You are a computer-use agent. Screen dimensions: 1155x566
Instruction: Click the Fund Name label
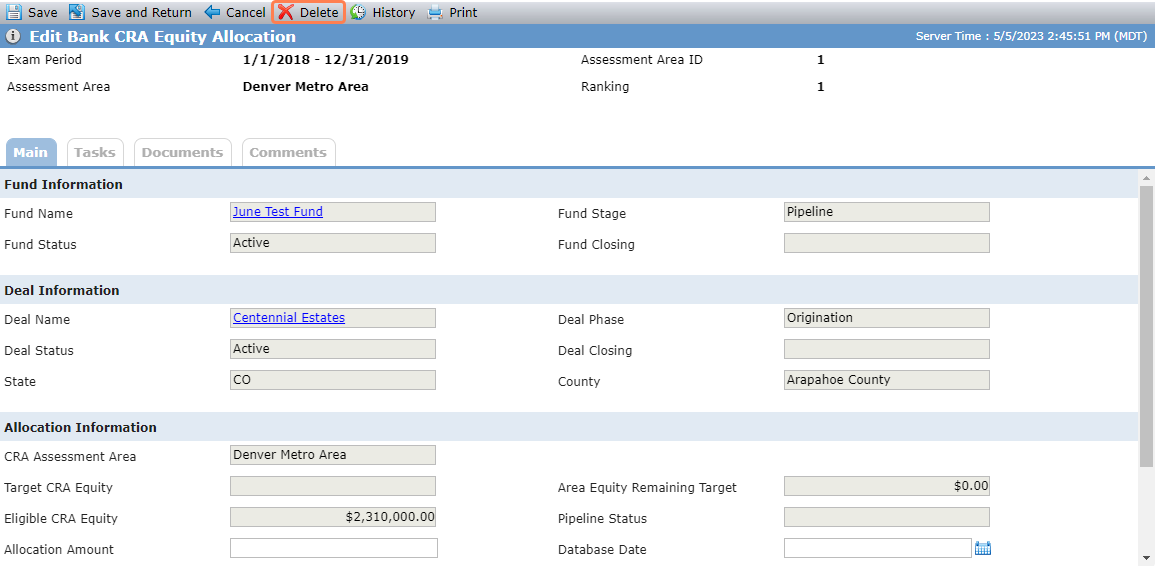[38, 214]
